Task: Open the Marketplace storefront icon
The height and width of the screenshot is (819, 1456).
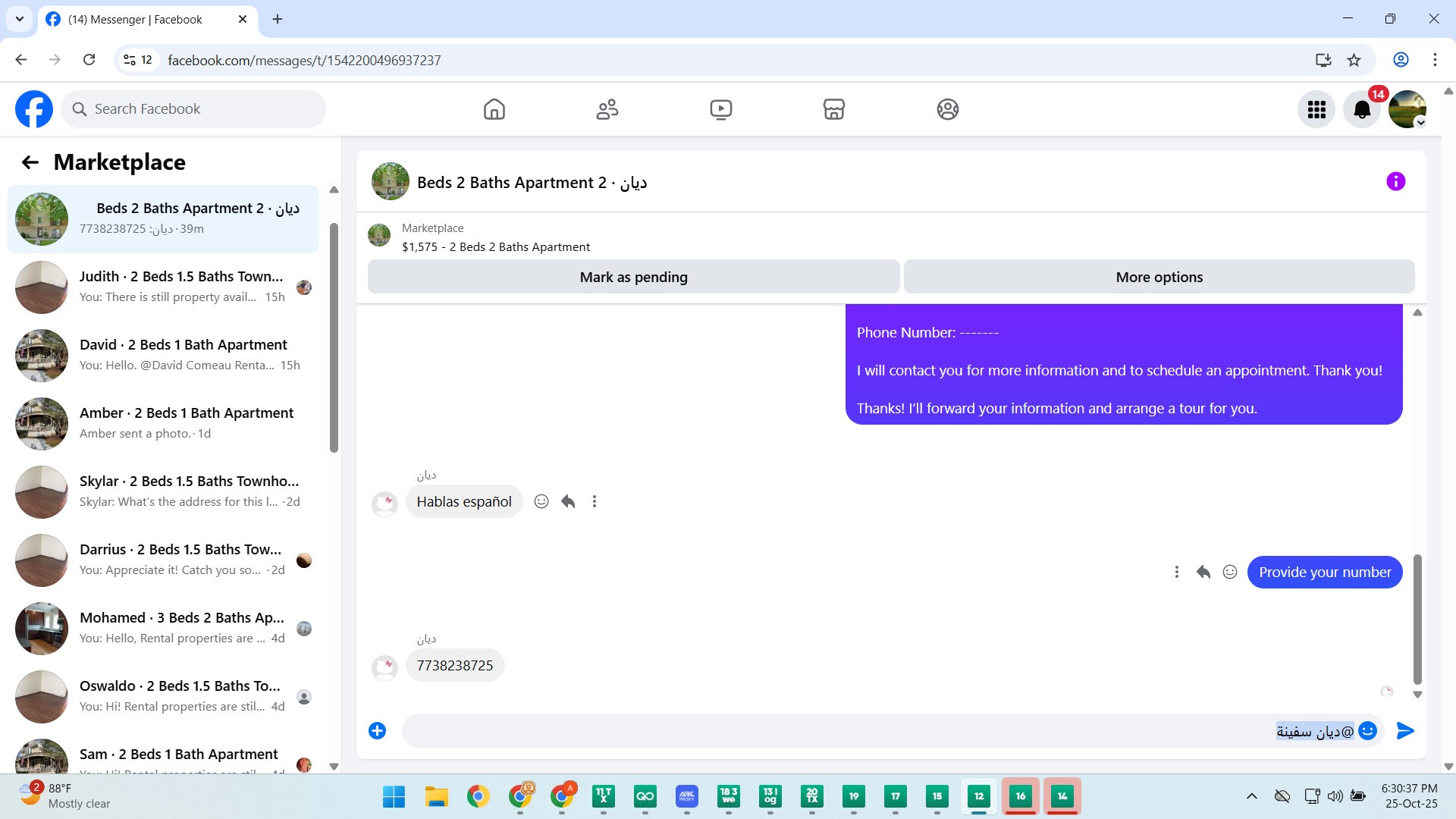Action: coord(833,109)
